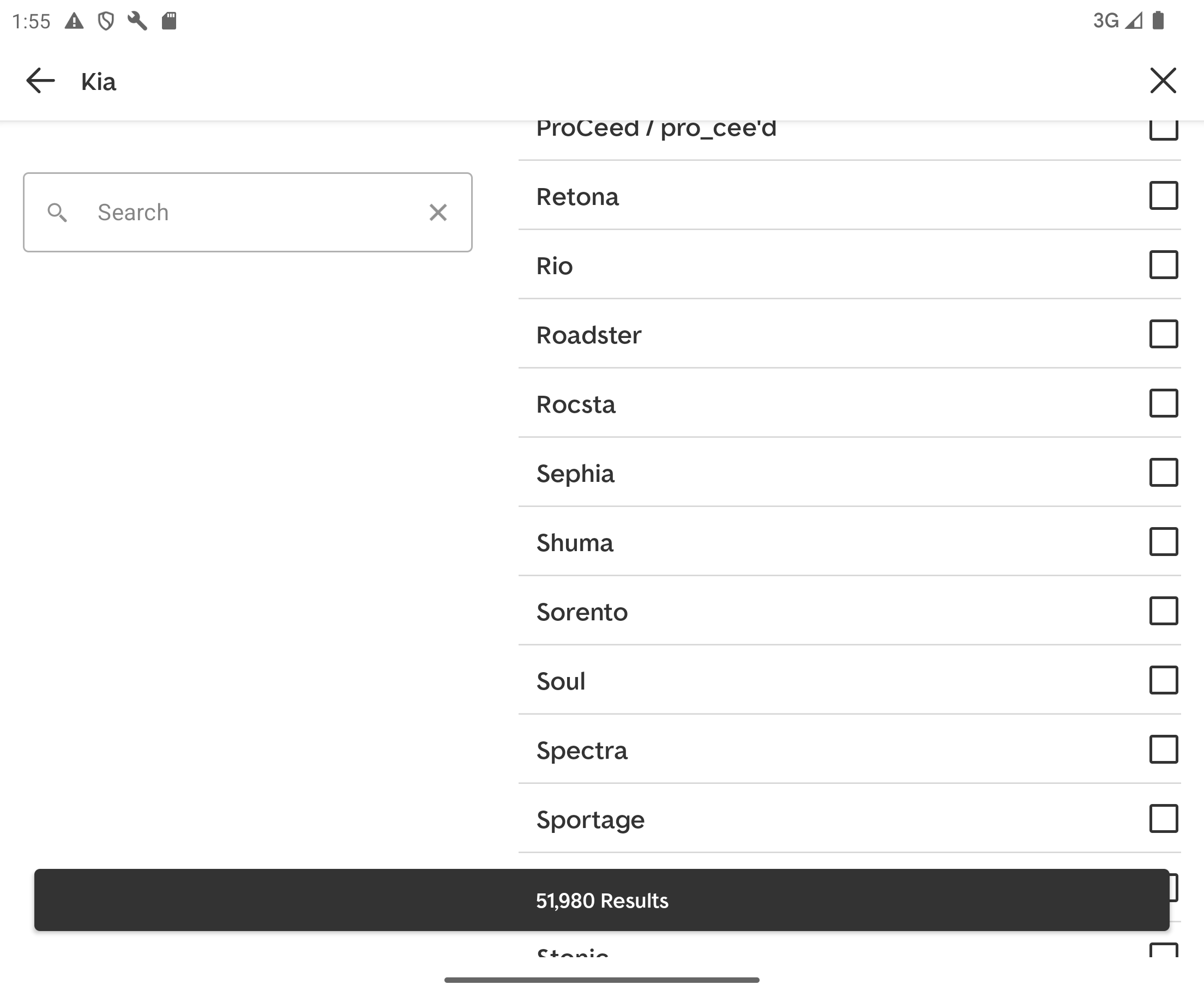1204x1003 pixels.
Task: Tap the magnifier icon in search box
Action: [57, 213]
